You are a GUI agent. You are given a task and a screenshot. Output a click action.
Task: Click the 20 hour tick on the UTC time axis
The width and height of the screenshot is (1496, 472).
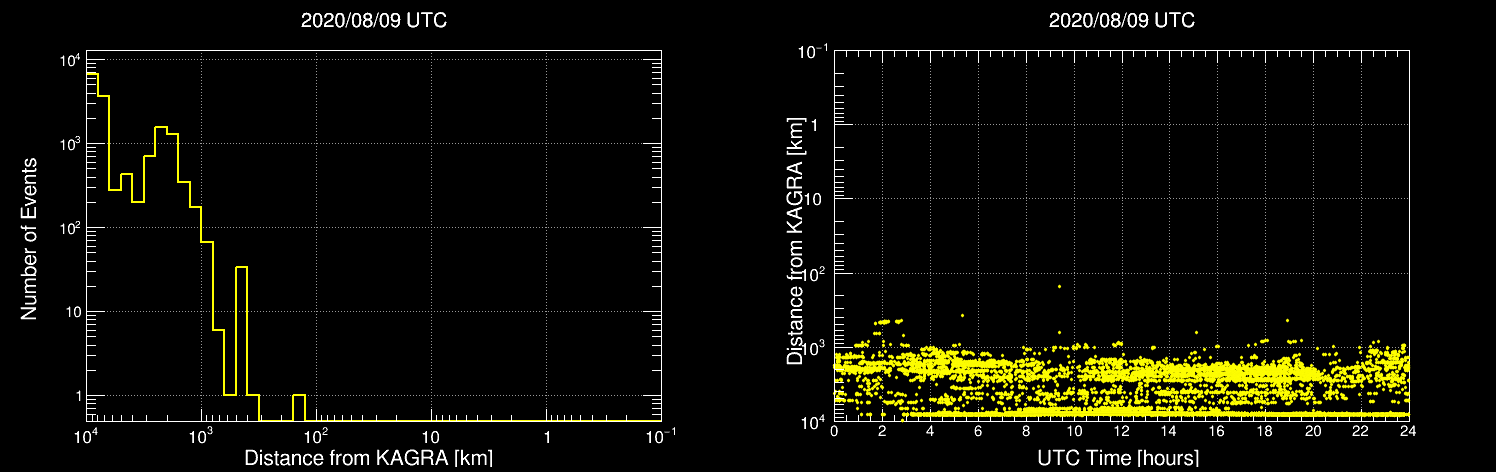(x=1313, y=430)
